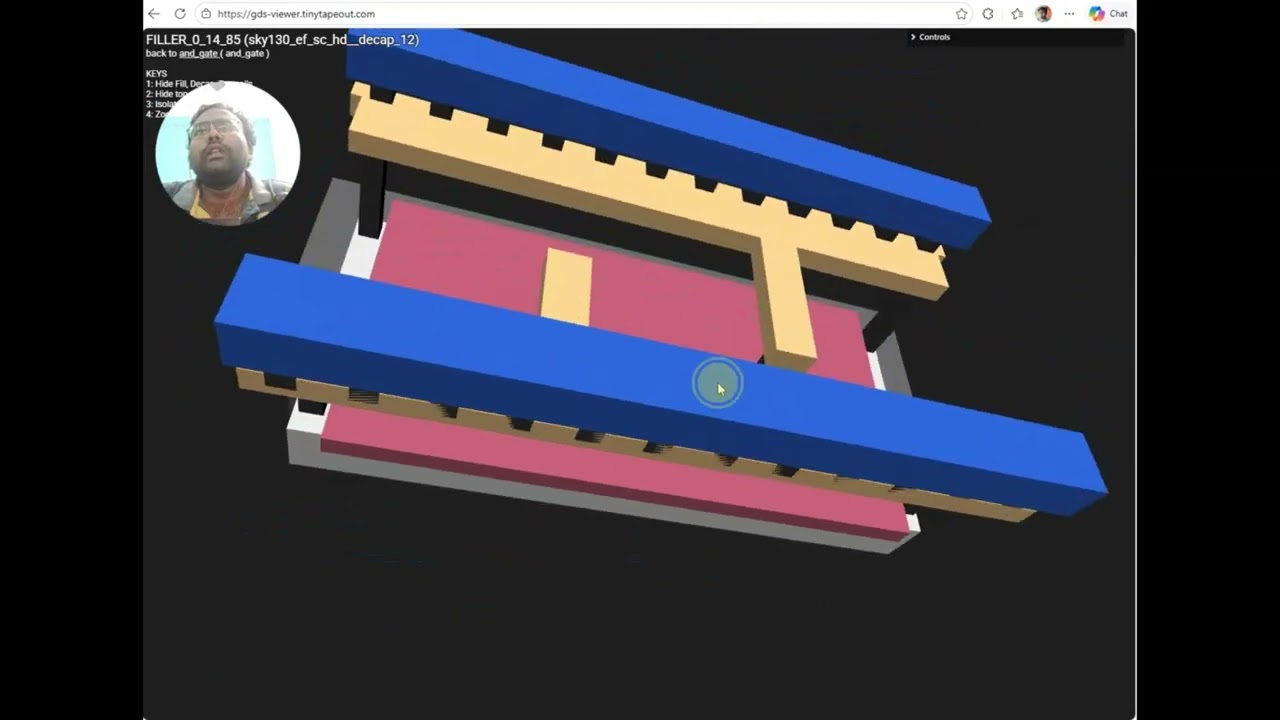The width and height of the screenshot is (1280, 720).
Task: Reload the page with the refresh icon
Action: click(x=180, y=14)
